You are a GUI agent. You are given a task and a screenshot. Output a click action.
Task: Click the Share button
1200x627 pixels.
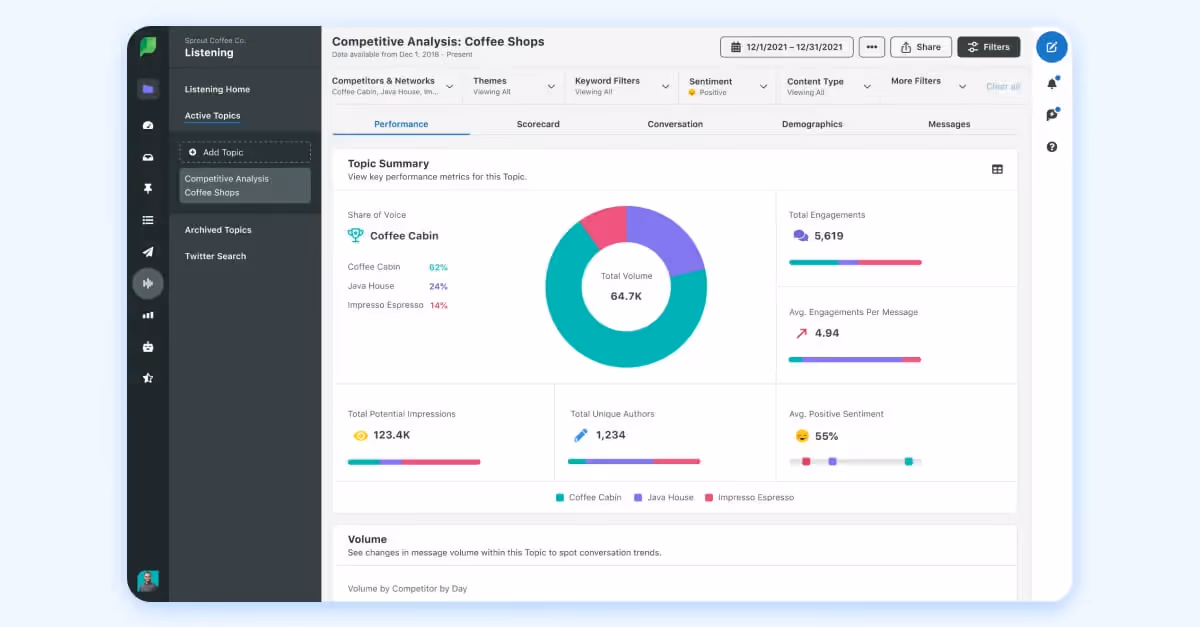(920, 46)
